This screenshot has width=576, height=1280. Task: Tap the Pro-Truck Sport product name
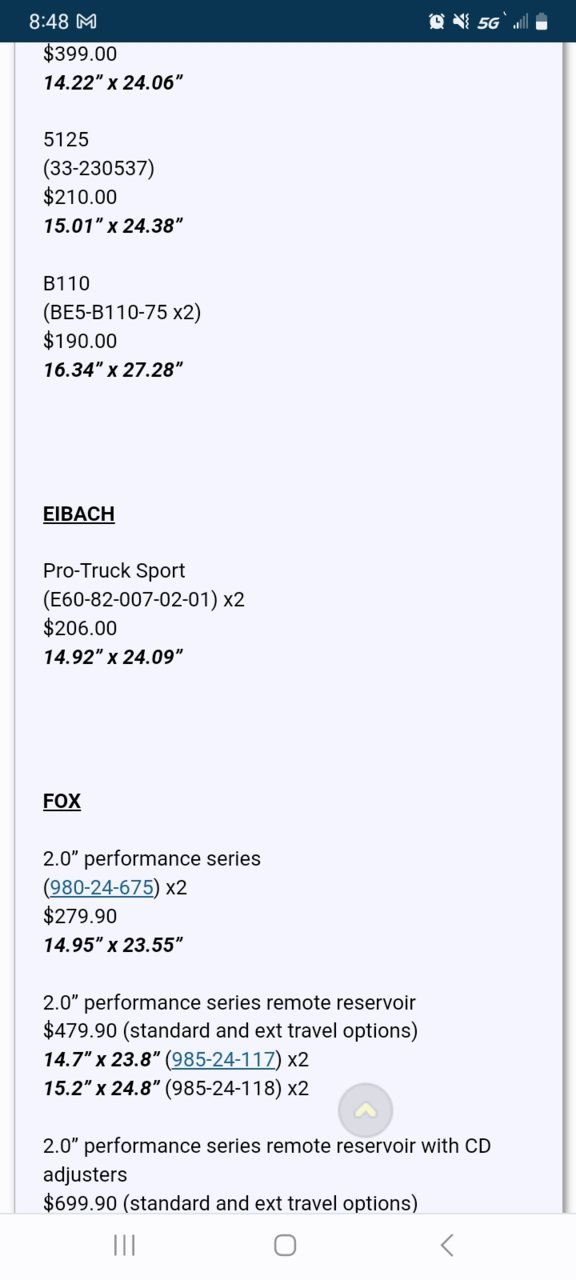point(114,571)
